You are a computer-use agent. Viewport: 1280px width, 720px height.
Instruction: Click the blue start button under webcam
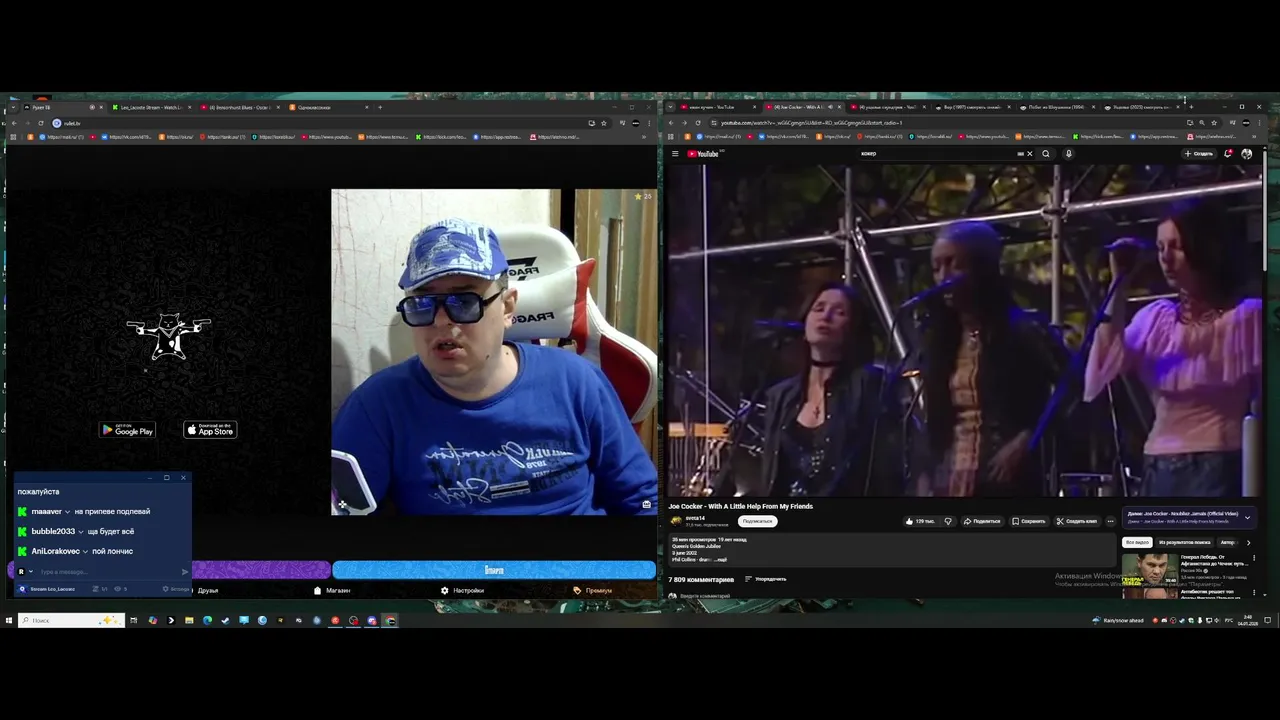click(494, 570)
